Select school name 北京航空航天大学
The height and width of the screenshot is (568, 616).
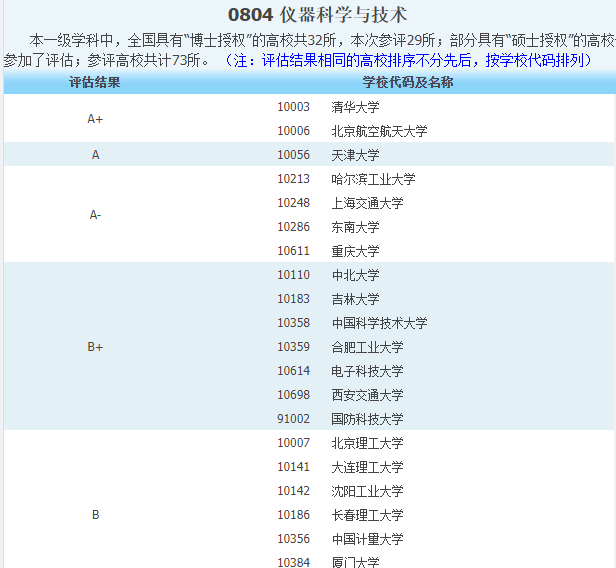379,131
